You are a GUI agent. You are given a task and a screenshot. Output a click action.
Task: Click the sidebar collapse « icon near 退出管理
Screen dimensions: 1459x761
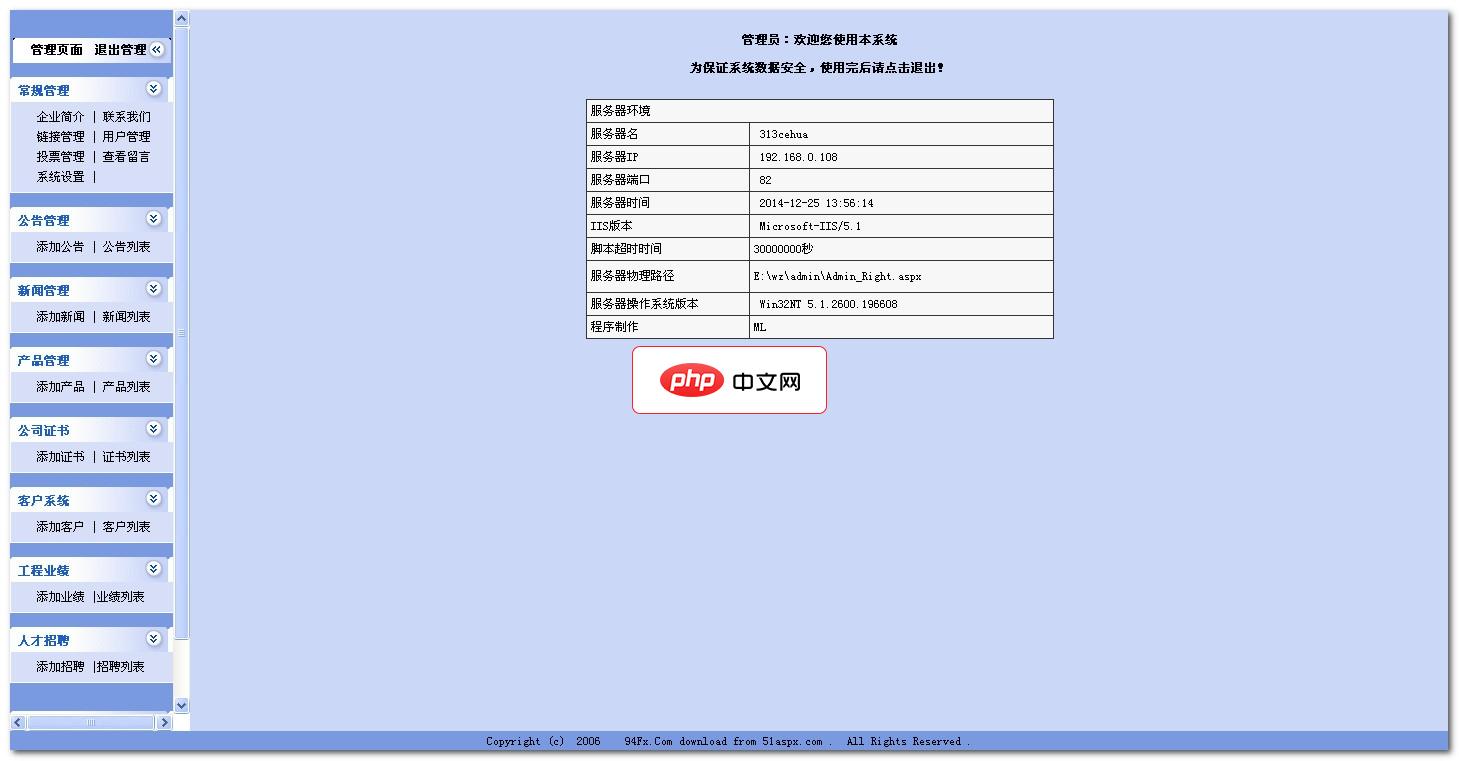coord(157,49)
